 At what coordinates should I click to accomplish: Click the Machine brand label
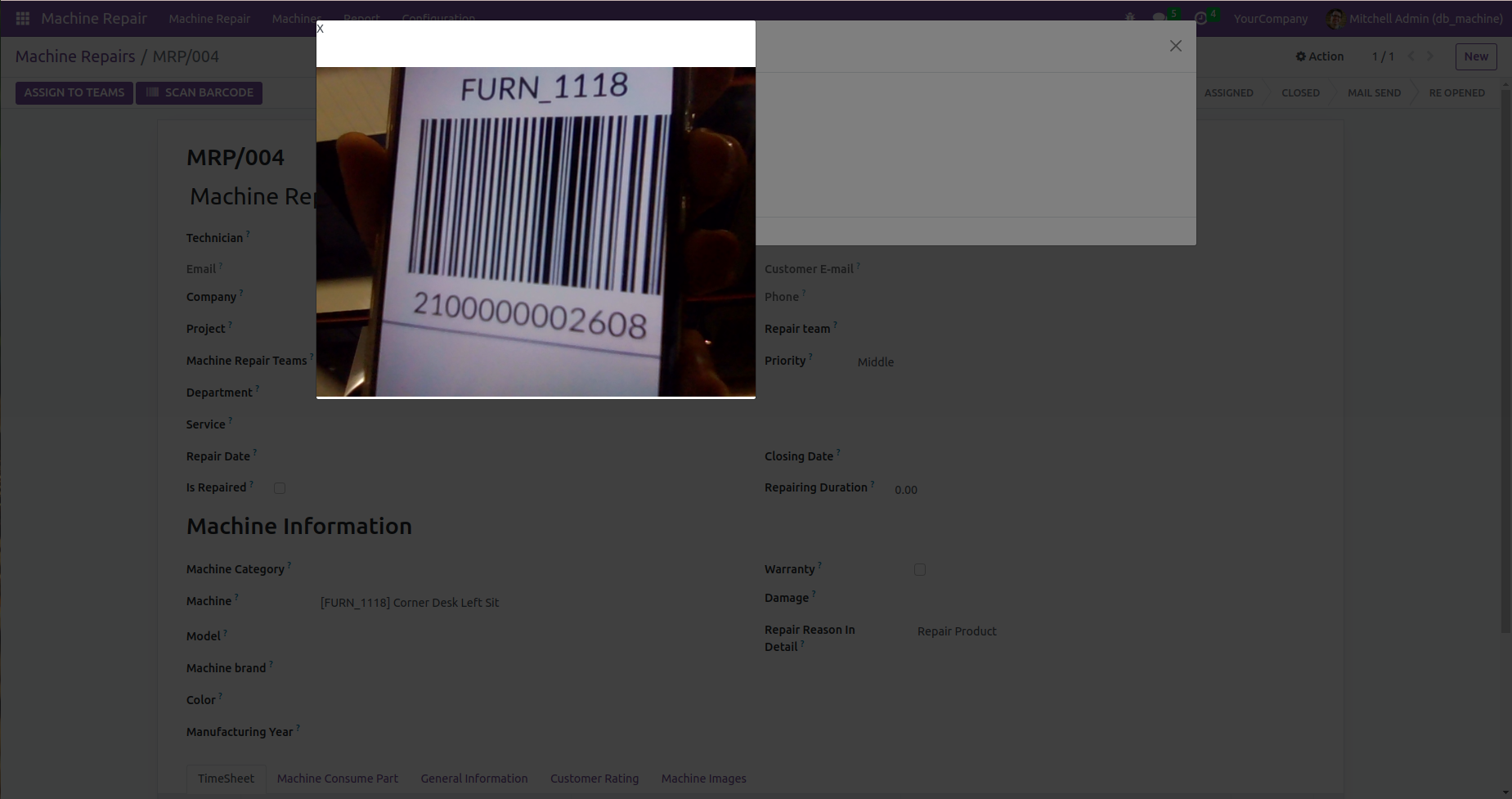[x=226, y=668]
